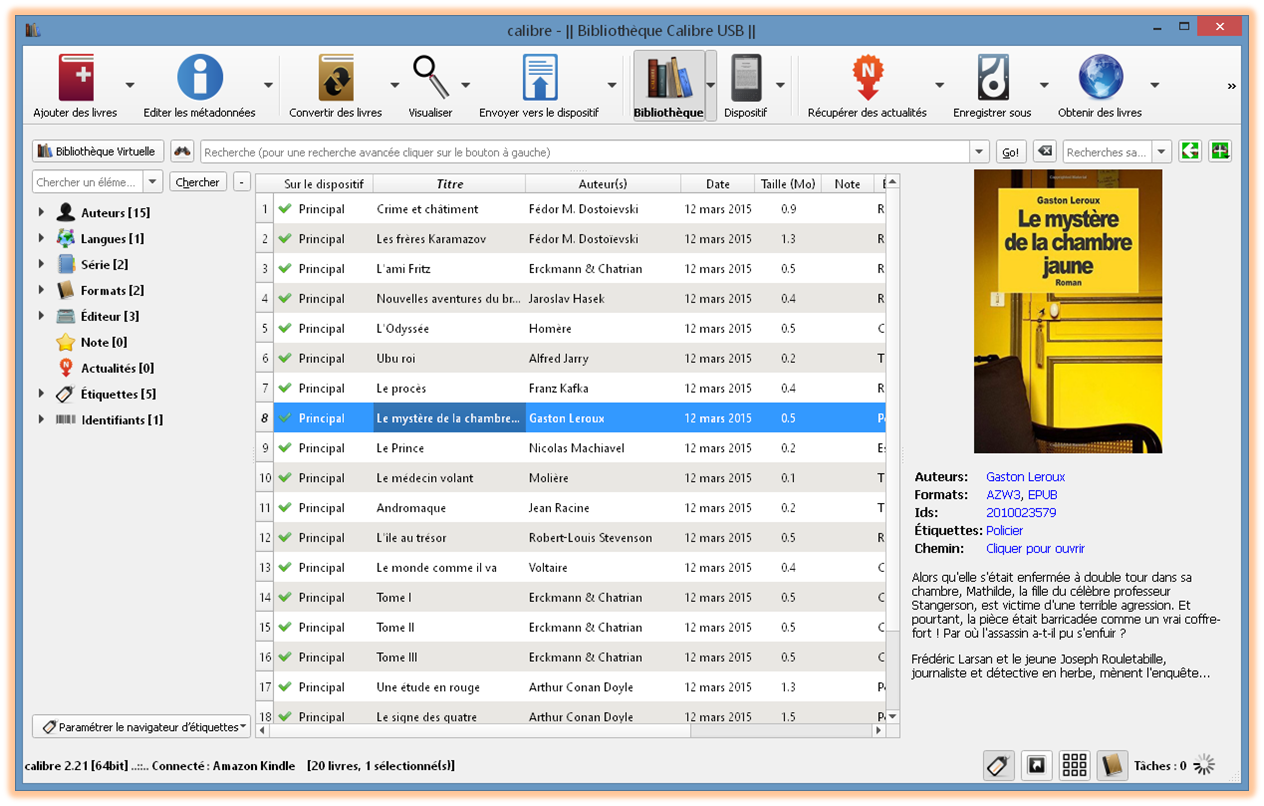This screenshot has height=806, width=1264.
Task: Sort by Sur le dispositif column header
Action: point(324,184)
